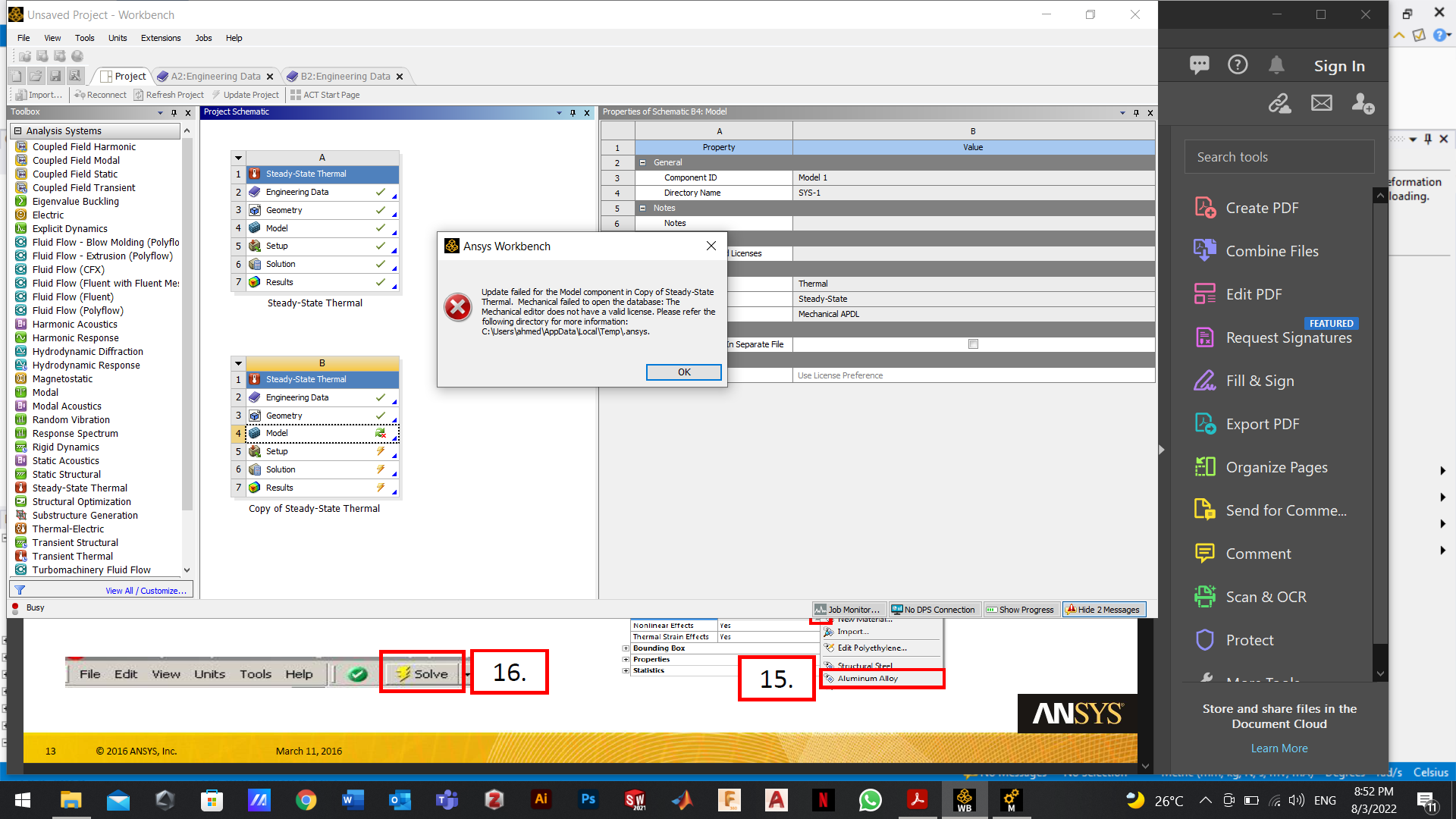Viewport: 1456px width, 819px height.
Task: Select Coupled Field Harmonic in Toolbox
Action: click(x=84, y=147)
